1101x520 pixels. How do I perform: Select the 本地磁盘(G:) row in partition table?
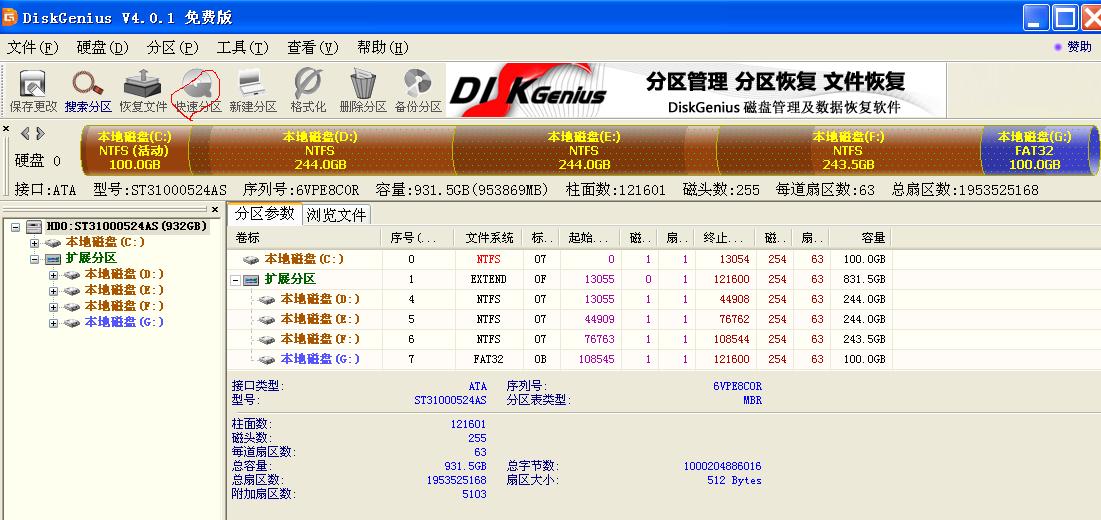(x=560, y=359)
